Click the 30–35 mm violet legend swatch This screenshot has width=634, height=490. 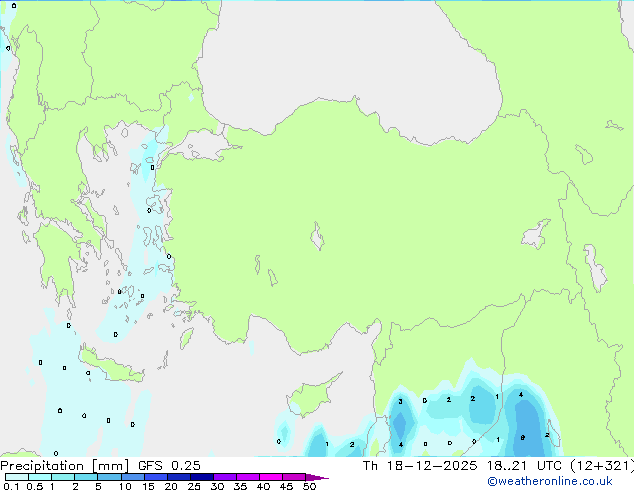pyautogui.click(x=225, y=477)
